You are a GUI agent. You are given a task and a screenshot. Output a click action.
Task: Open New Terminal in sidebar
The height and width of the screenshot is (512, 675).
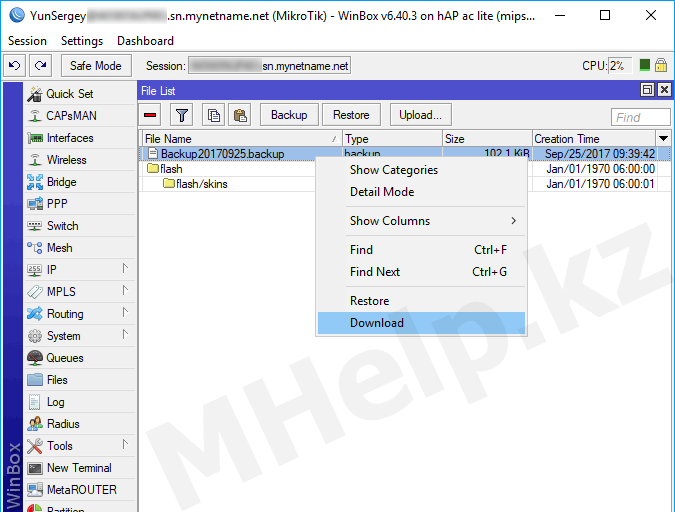[80, 468]
